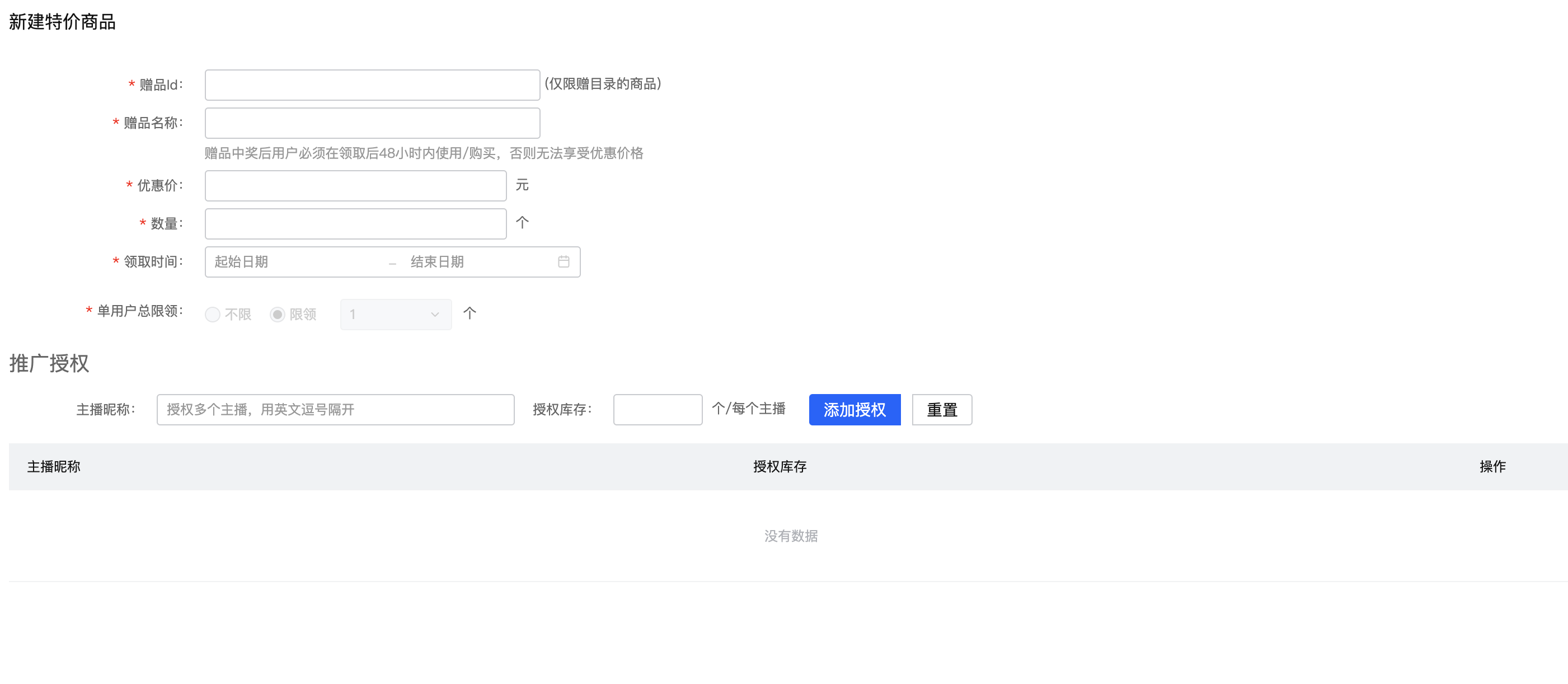Screen dimensions: 1568x684
Task: Click the 推广授权 section heading
Action: pyautogui.click(x=49, y=364)
